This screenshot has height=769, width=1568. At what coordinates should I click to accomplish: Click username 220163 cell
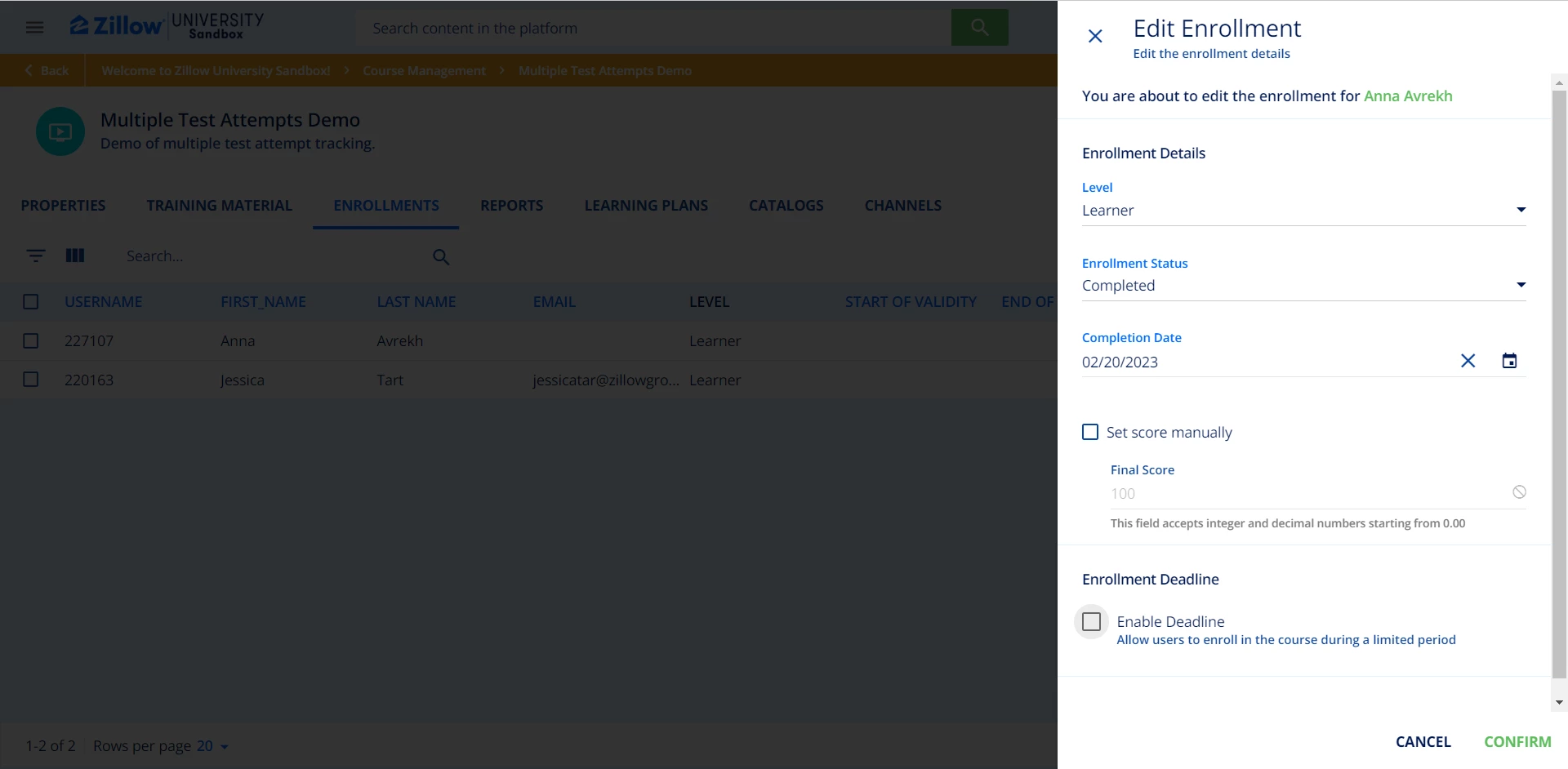coord(89,380)
